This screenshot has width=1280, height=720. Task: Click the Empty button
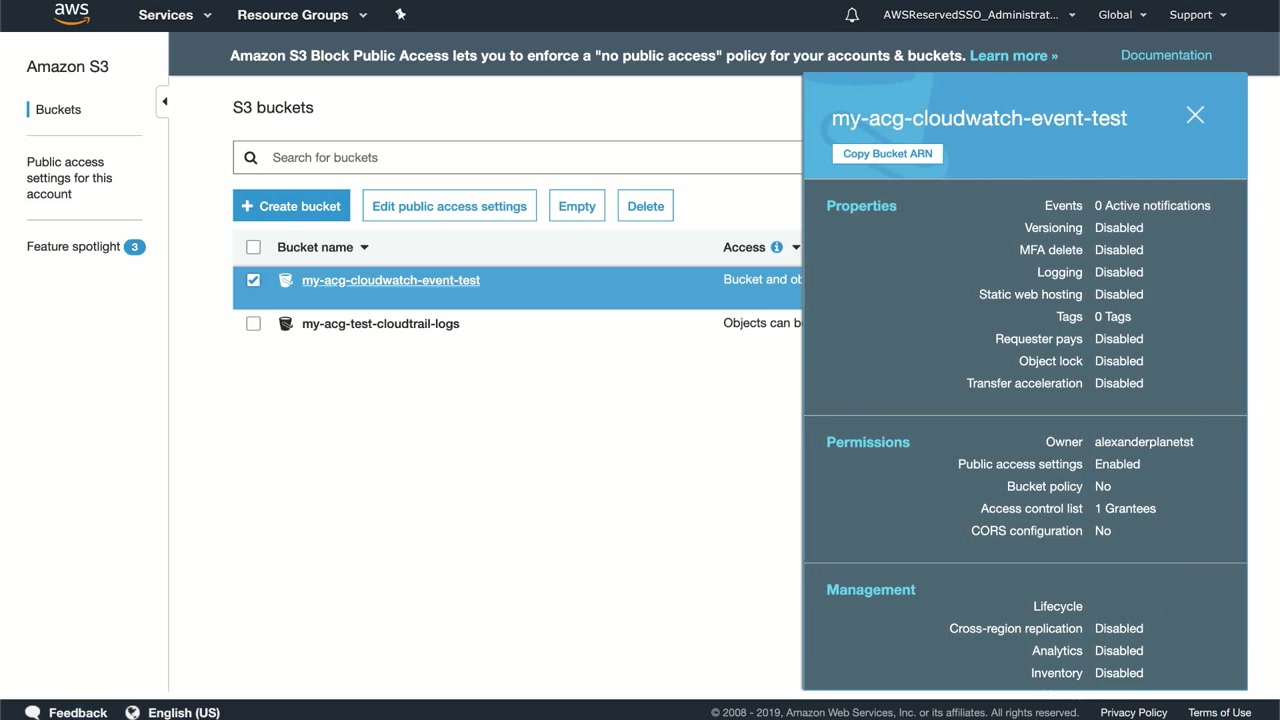(577, 206)
